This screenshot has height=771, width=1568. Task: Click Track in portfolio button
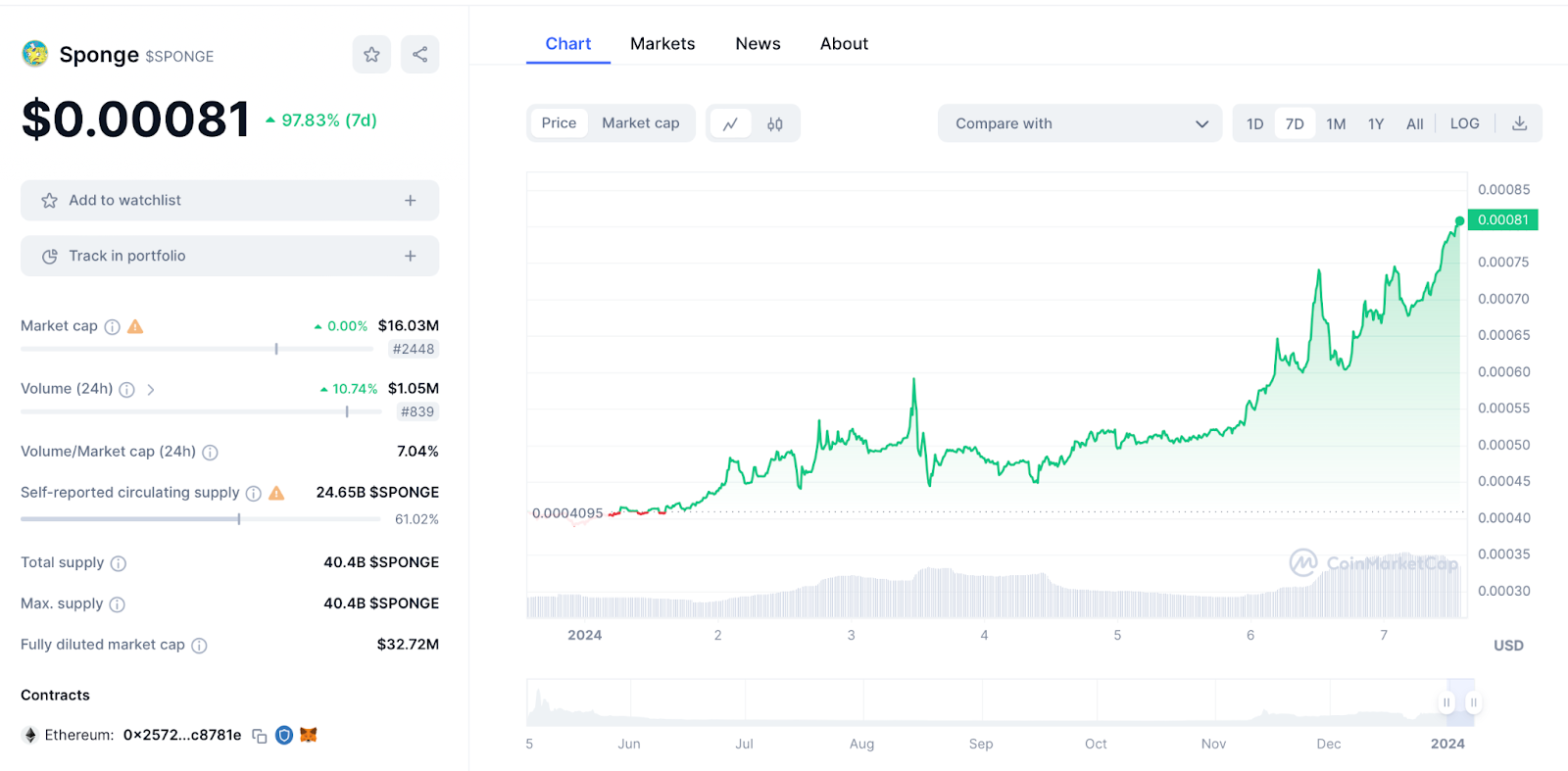[229, 257]
